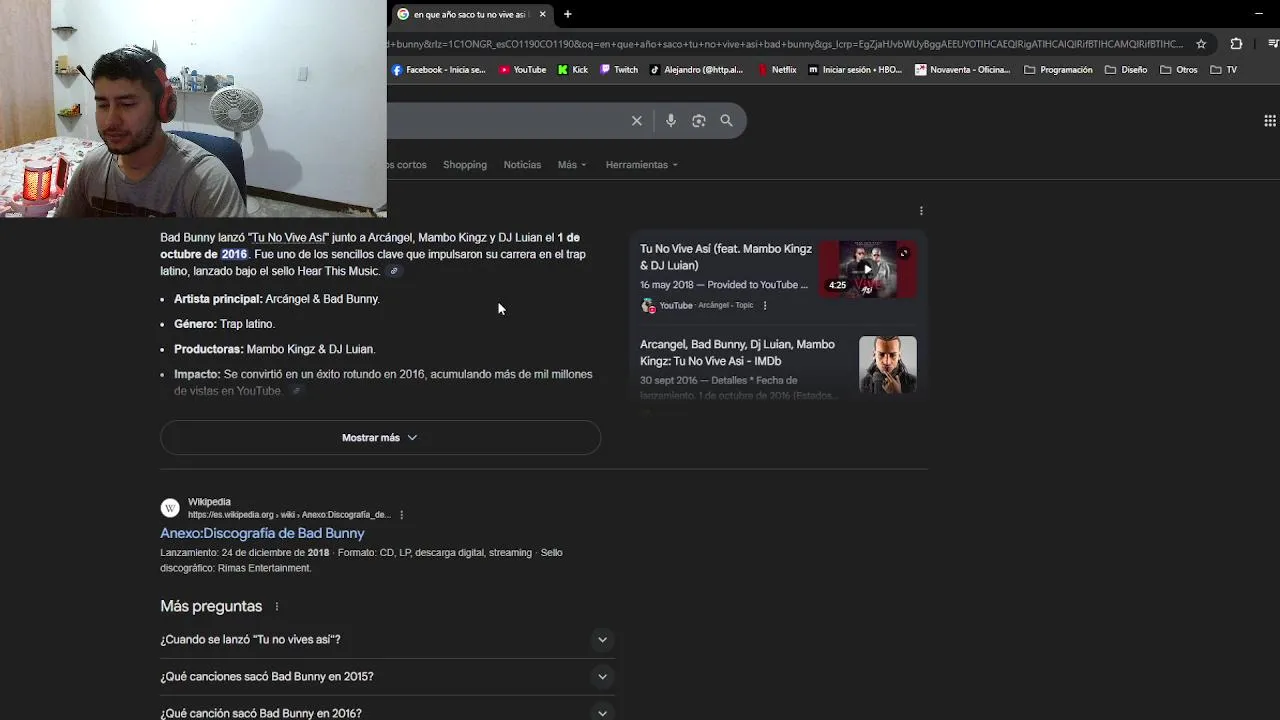Open 'Tu No Vive Así (feat. Mambo Kingz' result
Image resolution: width=1280 pixels, height=720 pixels.
pos(726,257)
